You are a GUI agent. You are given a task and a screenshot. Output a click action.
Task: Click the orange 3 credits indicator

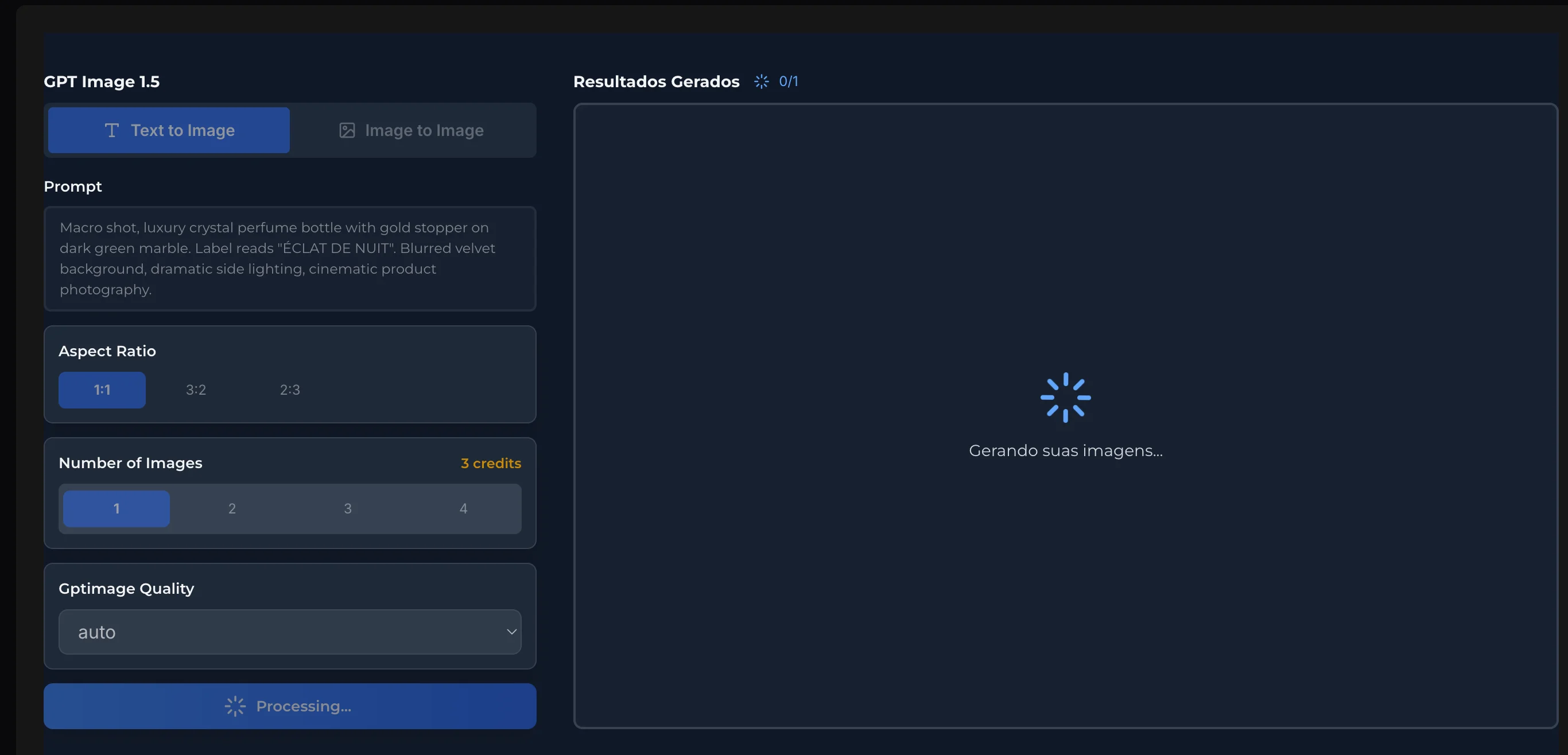(491, 462)
